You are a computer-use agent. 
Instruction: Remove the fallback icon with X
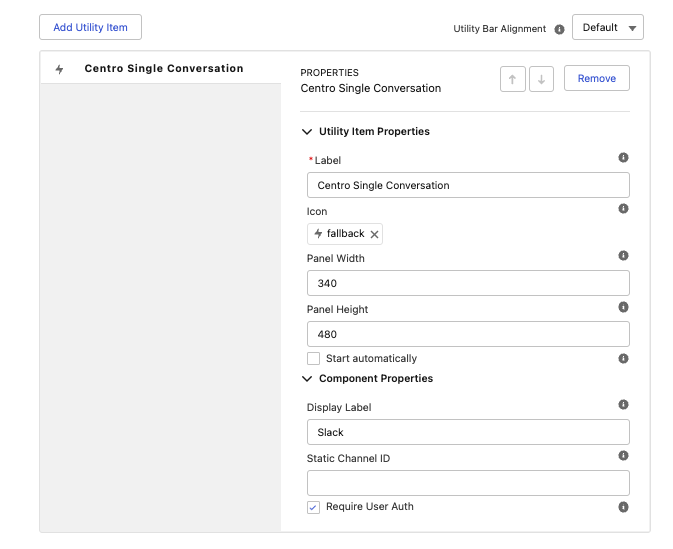tap(374, 234)
